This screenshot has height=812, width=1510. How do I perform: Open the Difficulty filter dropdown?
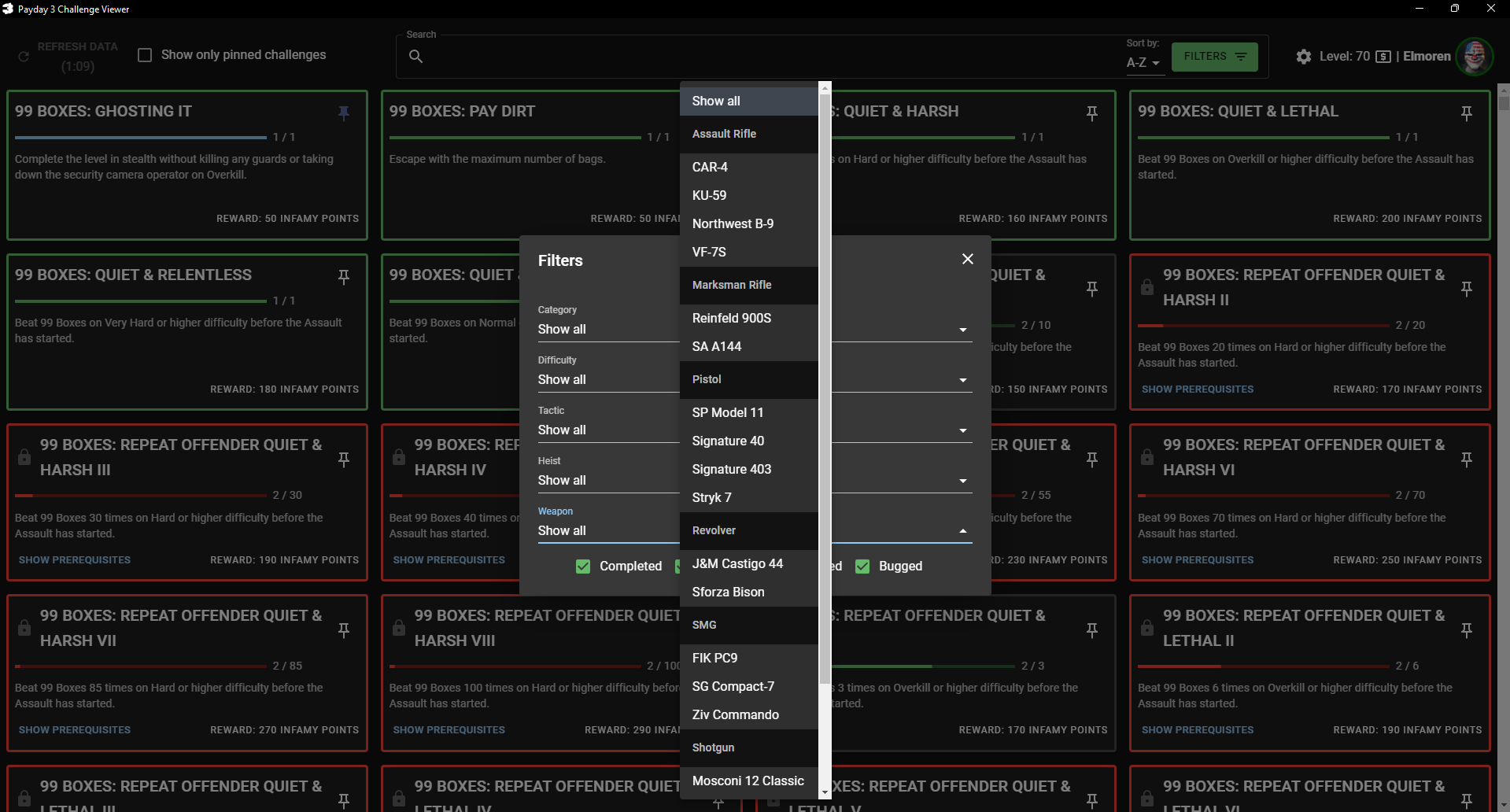(x=755, y=380)
